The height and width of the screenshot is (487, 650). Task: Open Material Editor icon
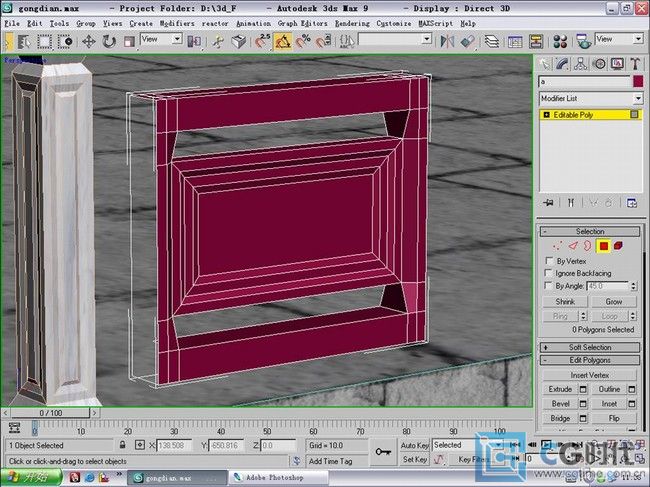click(560, 41)
